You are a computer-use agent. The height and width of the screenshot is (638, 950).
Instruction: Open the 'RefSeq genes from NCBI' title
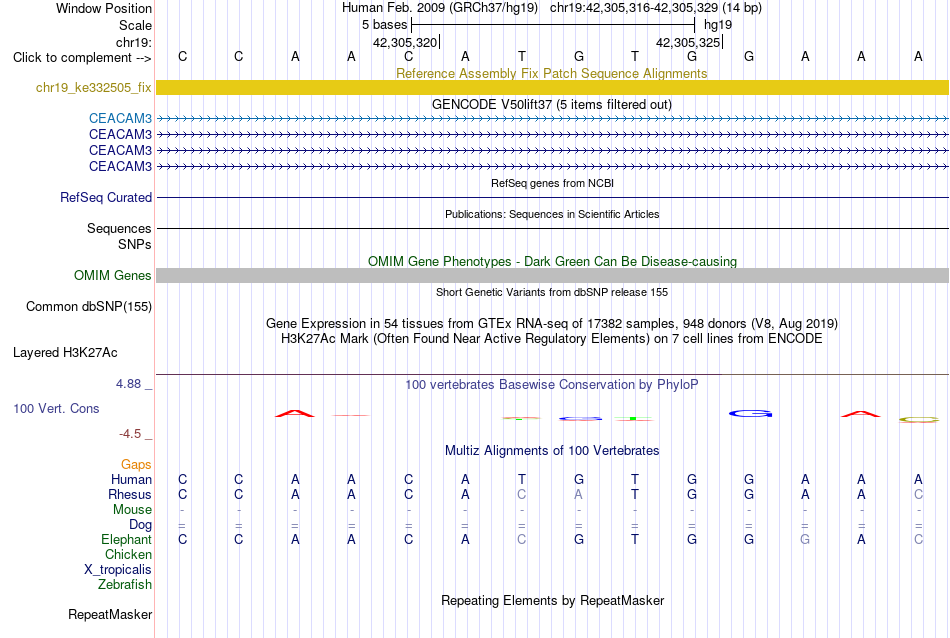pyautogui.click(x=552, y=183)
